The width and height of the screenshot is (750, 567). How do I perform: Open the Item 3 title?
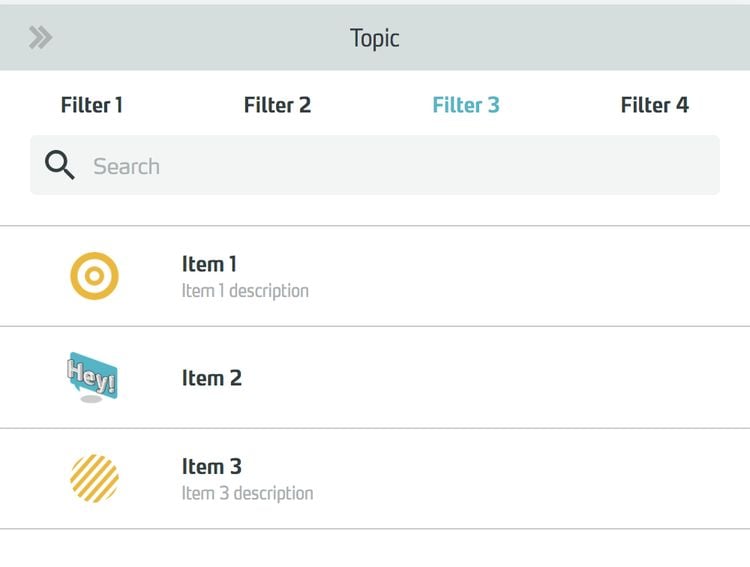click(211, 466)
